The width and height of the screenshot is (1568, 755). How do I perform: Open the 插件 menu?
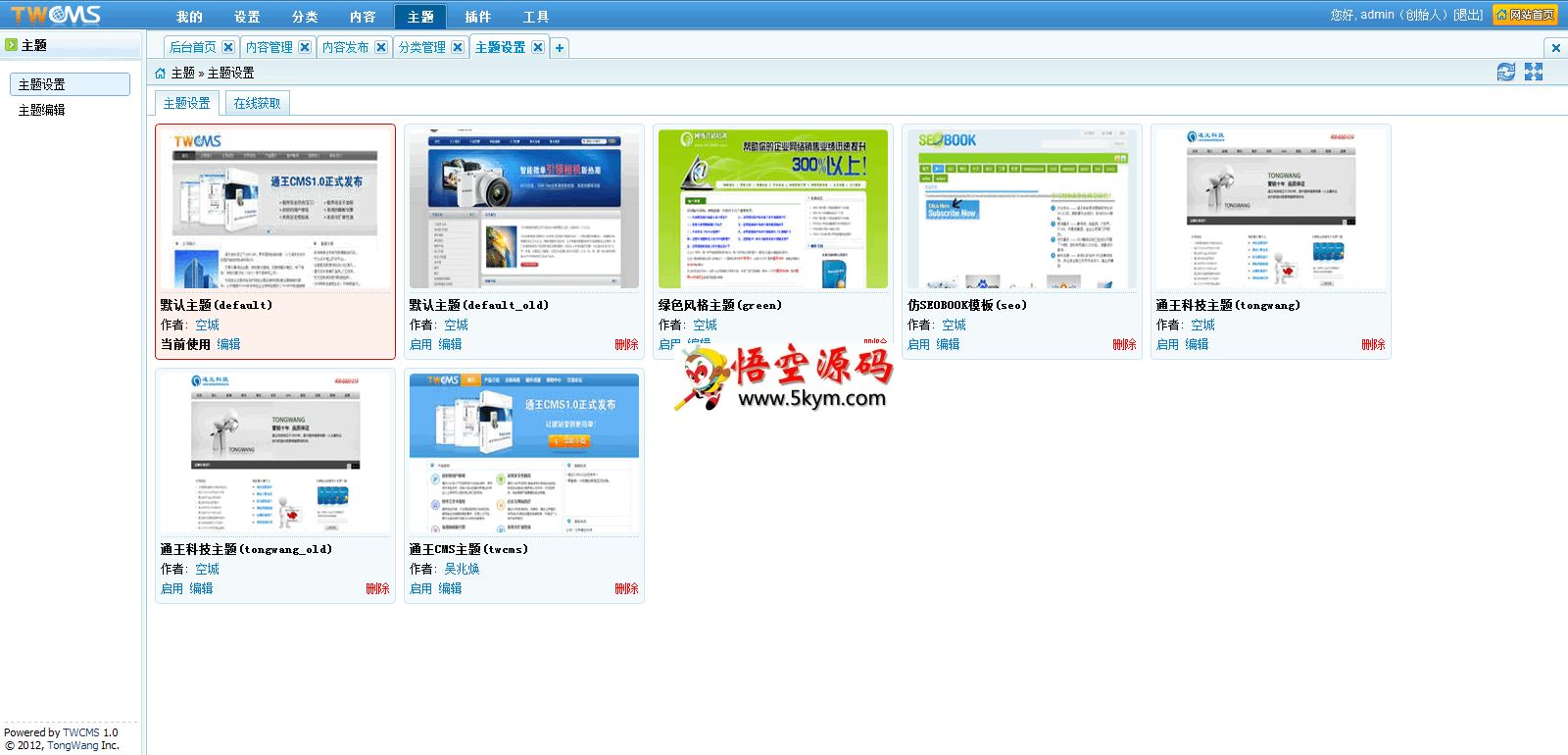(x=478, y=17)
